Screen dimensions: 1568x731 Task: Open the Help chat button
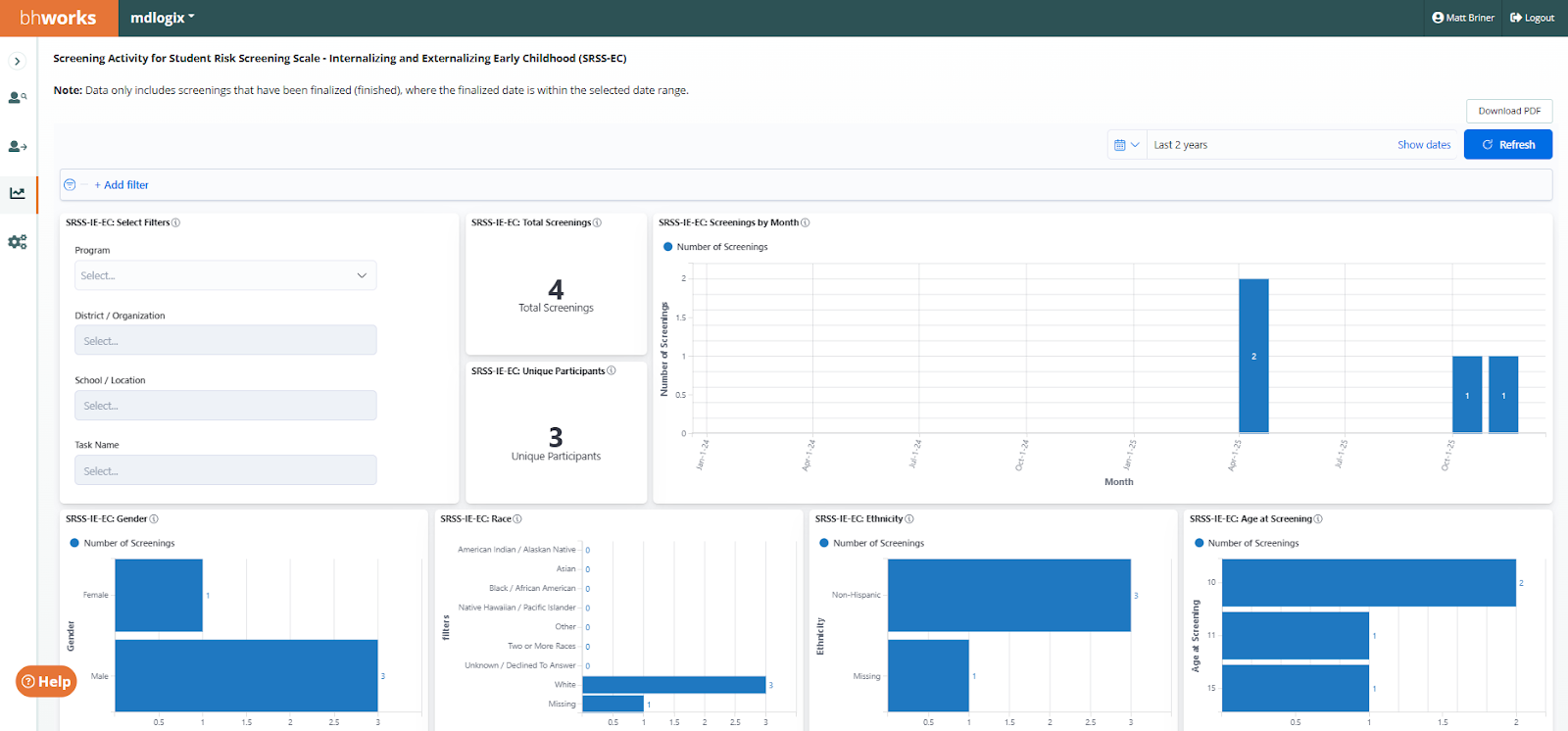(46, 681)
